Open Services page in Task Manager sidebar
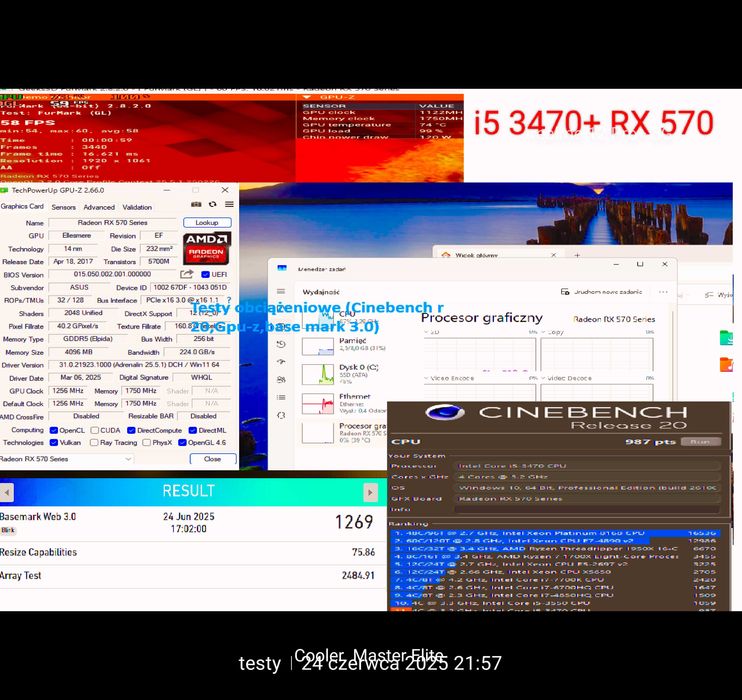Image resolution: width=742 pixels, height=700 pixels. pos(281,415)
